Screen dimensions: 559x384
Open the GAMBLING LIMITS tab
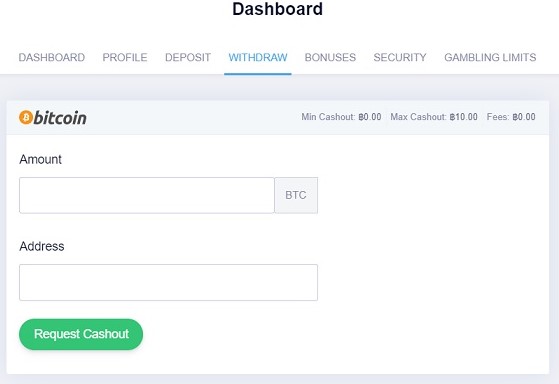(490, 57)
